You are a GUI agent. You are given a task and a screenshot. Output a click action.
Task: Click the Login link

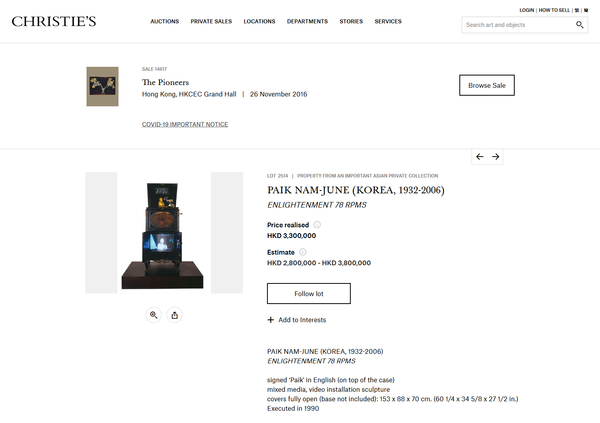[x=527, y=10]
